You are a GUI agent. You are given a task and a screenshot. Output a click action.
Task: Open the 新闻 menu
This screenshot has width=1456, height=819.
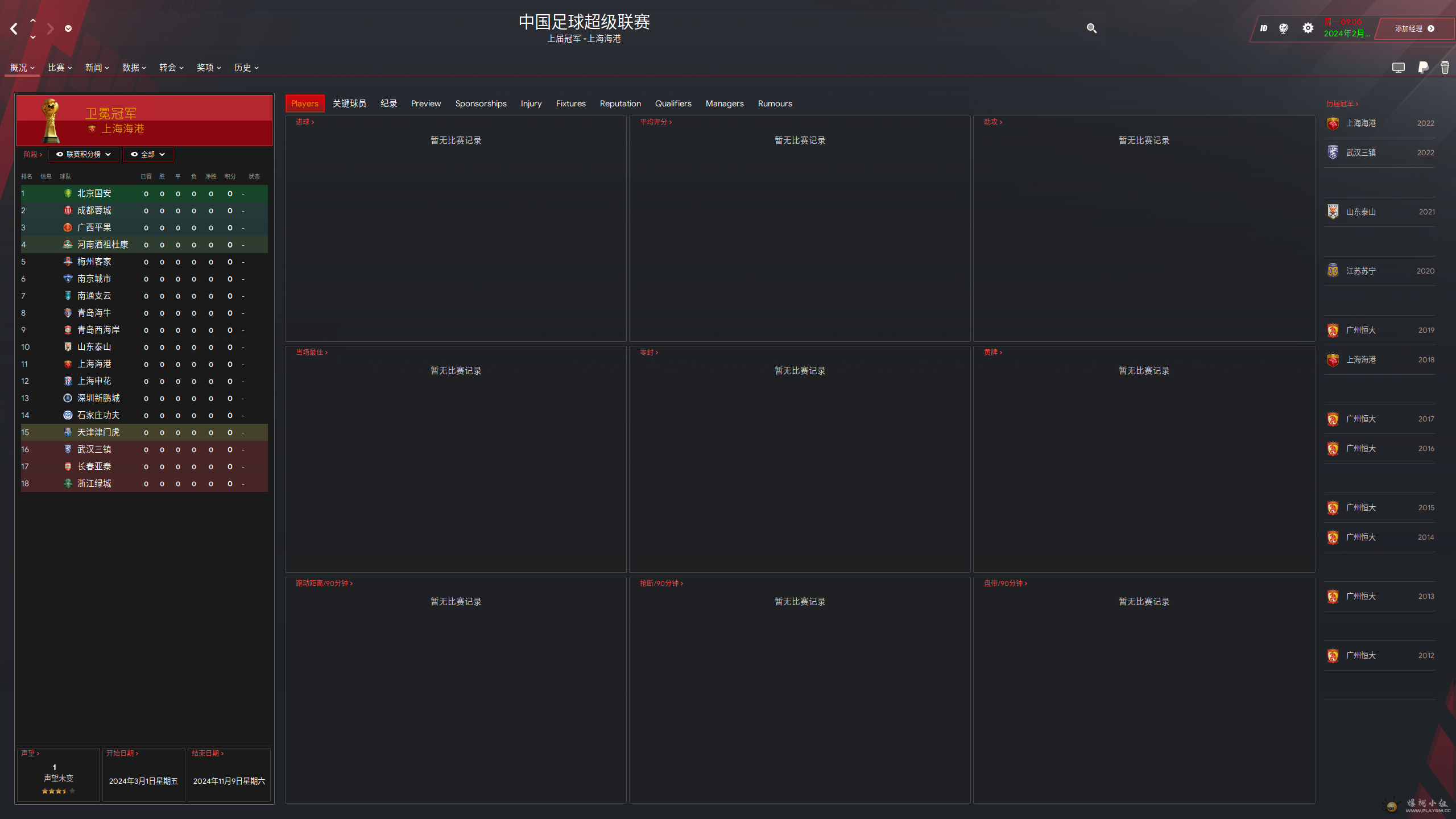tap(97, 68)
